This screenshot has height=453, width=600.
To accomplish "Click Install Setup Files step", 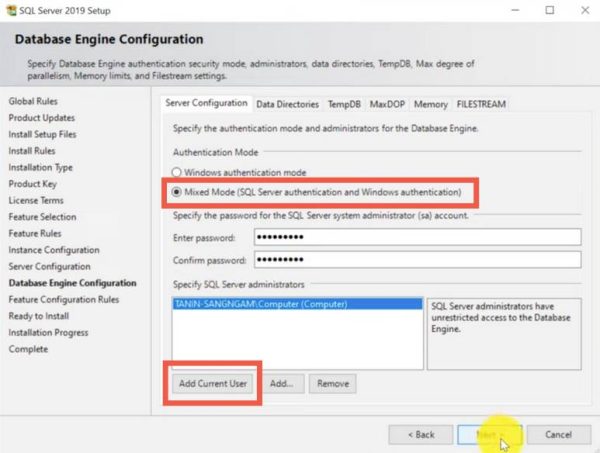I will coord(42,134).
